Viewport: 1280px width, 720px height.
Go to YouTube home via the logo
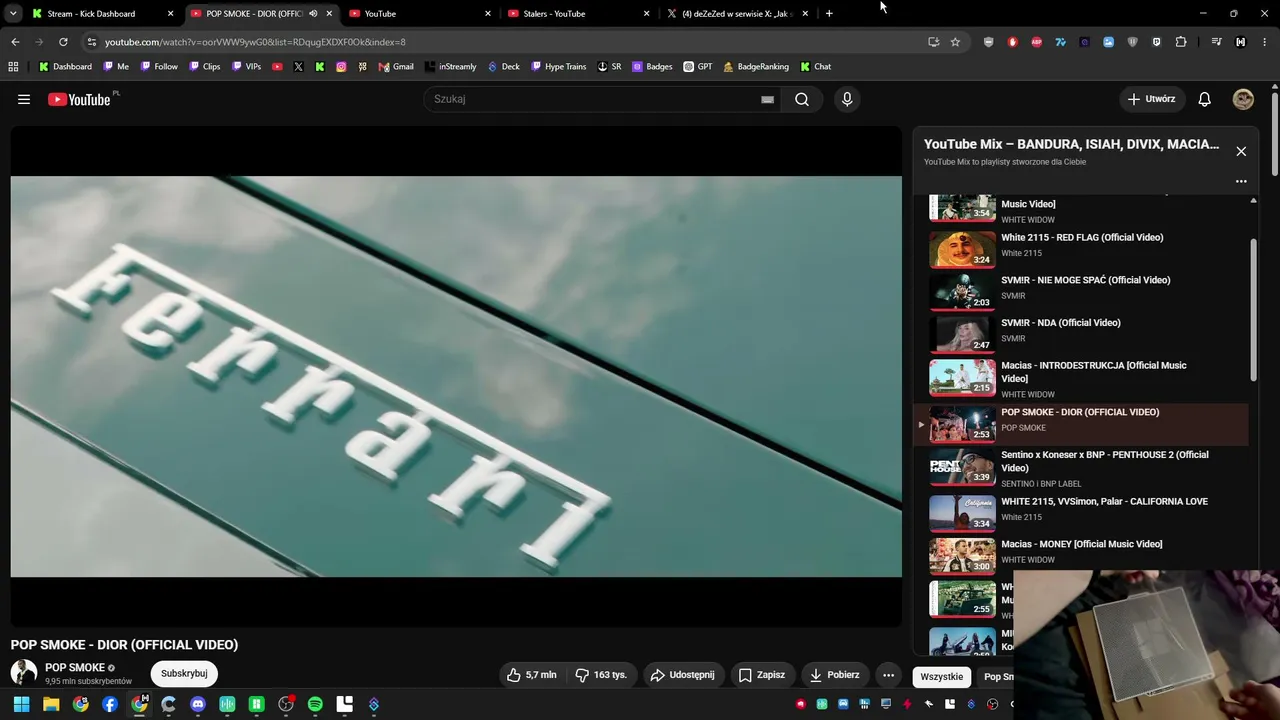(x=79, y=99)
